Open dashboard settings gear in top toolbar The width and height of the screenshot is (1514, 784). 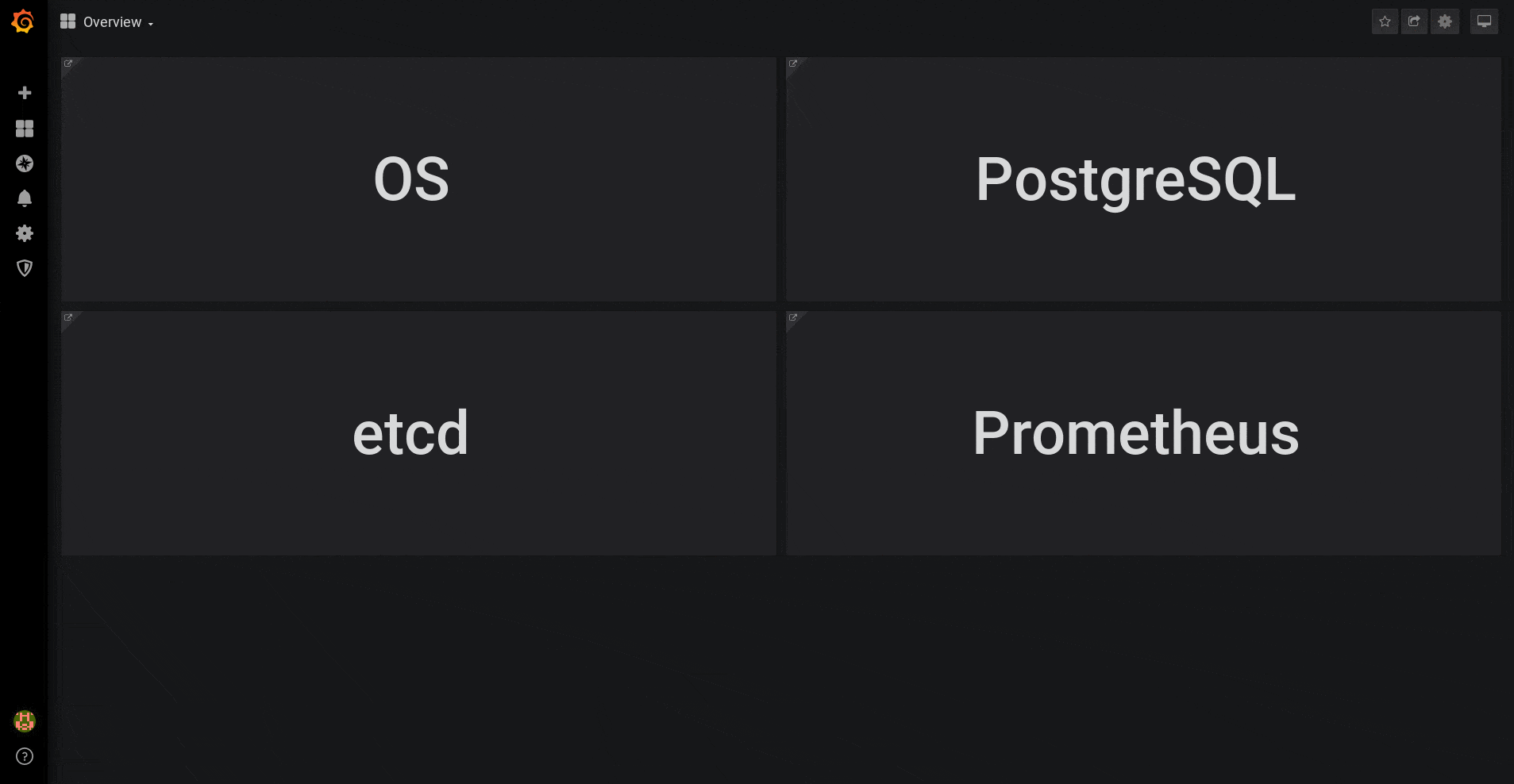pos(1444,21)
